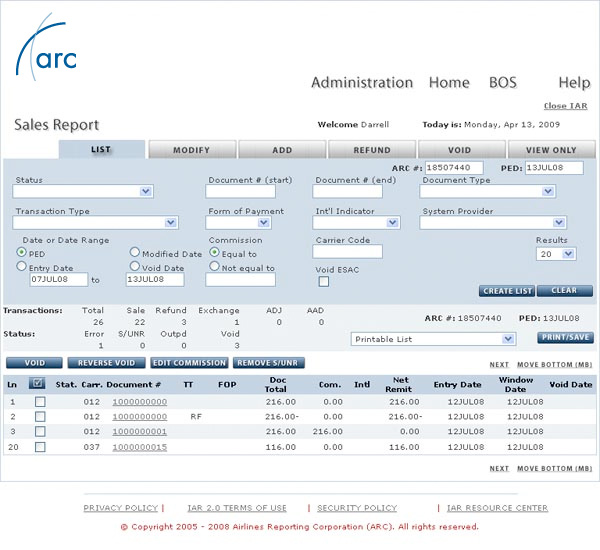Open document 1000000015 link
This screenshot has height=550, width=600.
tap(140, 447)
